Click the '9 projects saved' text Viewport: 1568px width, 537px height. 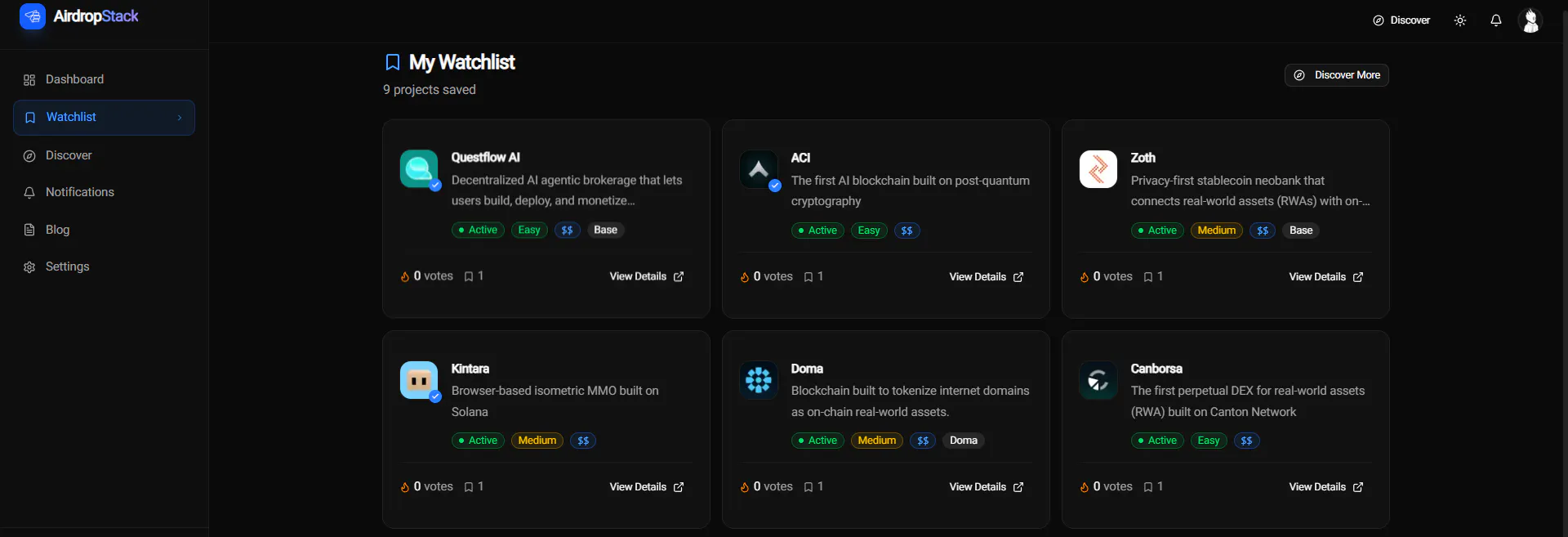(x=430, y=90)
